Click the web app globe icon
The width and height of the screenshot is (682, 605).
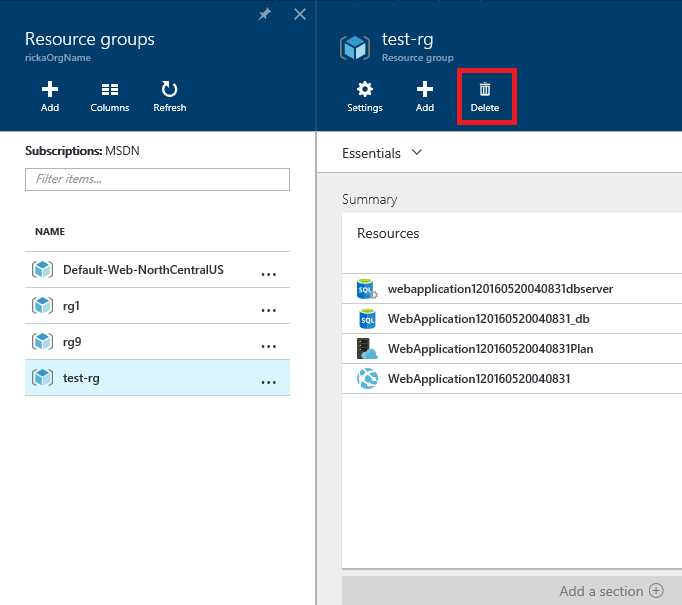coord(367,378)
